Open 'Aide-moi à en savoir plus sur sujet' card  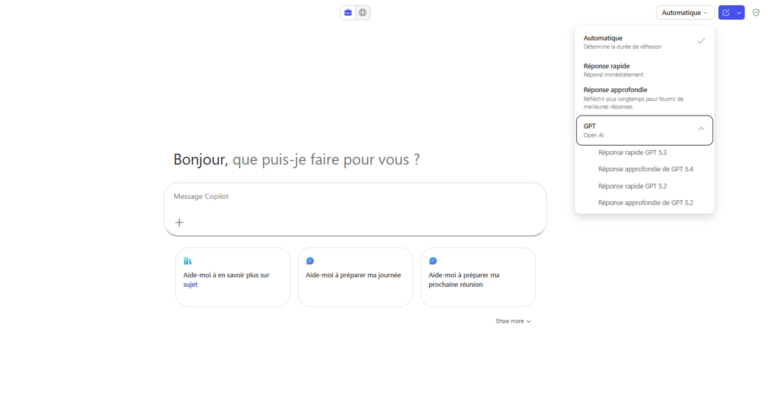pyautogui.click(x=233, y=277)
